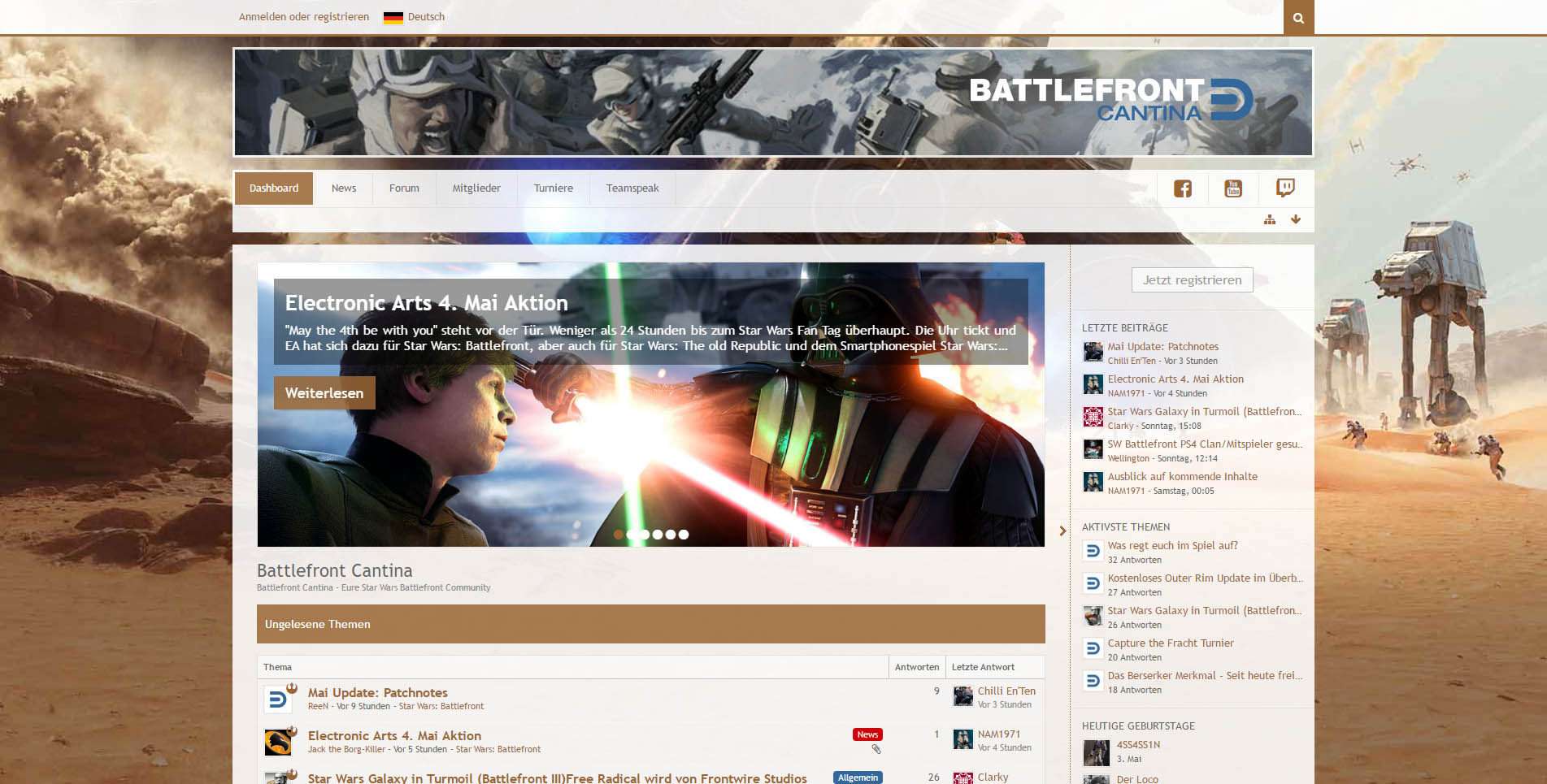Select the third slider dot

pos(645,535)
